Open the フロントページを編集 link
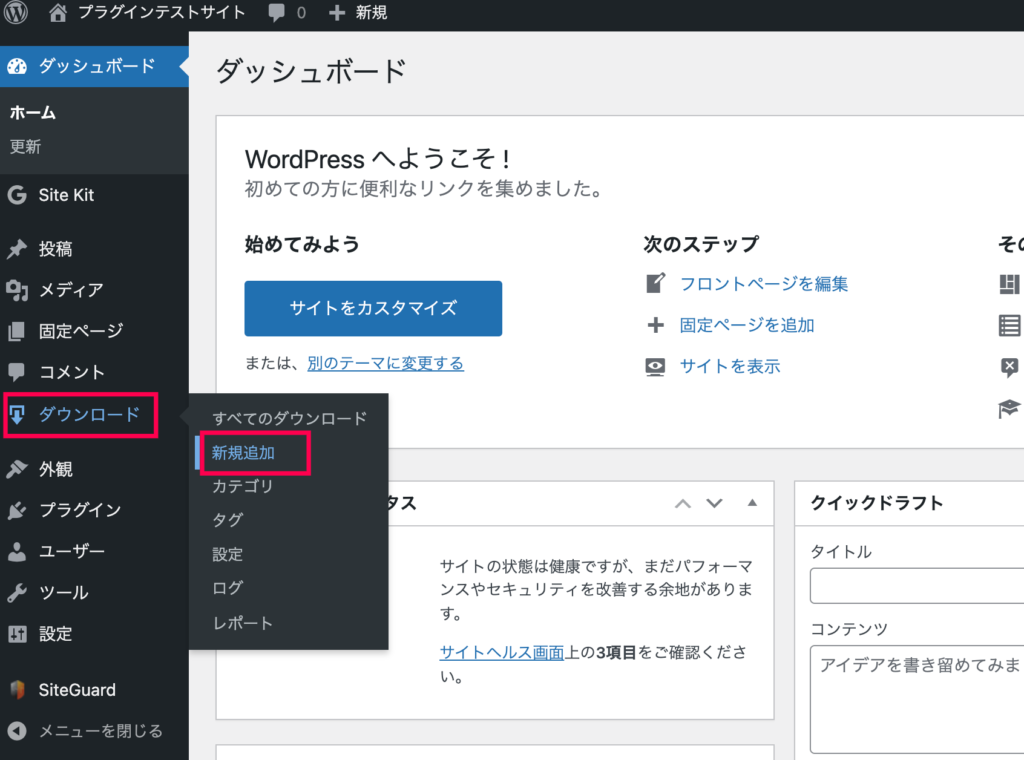 point(763,283)
